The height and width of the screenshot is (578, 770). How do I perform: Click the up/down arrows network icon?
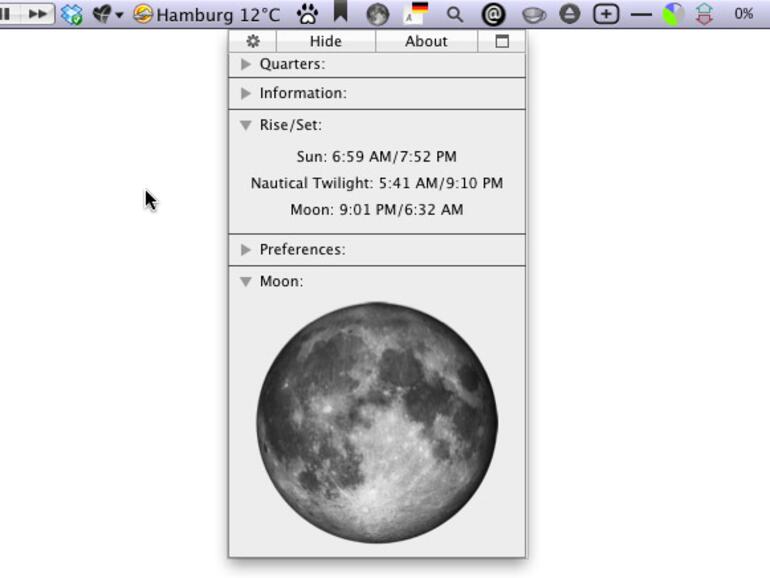(x=704, y=14)
